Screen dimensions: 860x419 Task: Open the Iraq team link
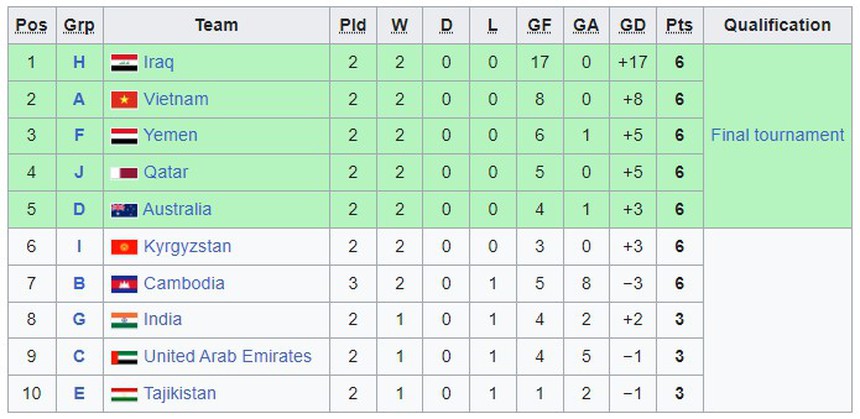[158, 62]
